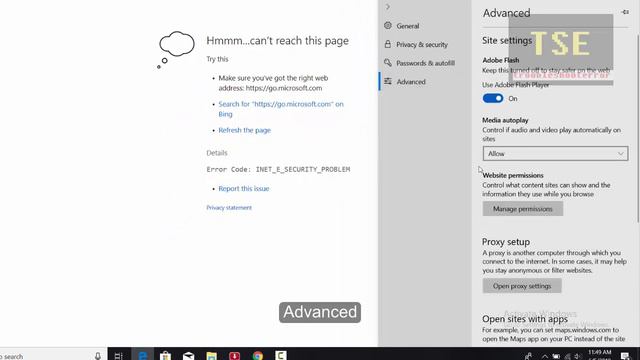Viewport: 640px width, 360px height.
Task: Click the Microsoft Edge taskbar icon
Action: click(x=142, y=356)
